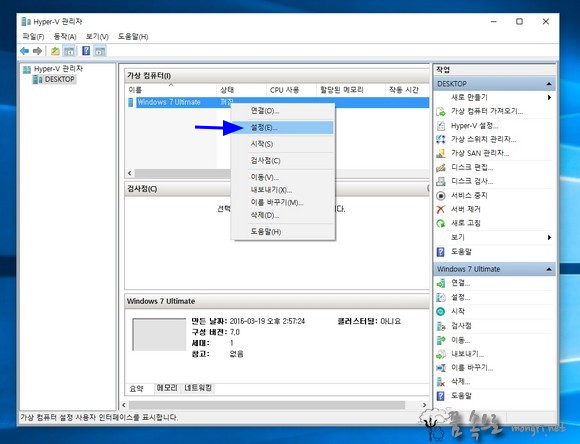Click the 가상 스위치 관리자 icon
Image resolution: width=580 pixels, height=444 pixels.
click(x=441, y=139)
